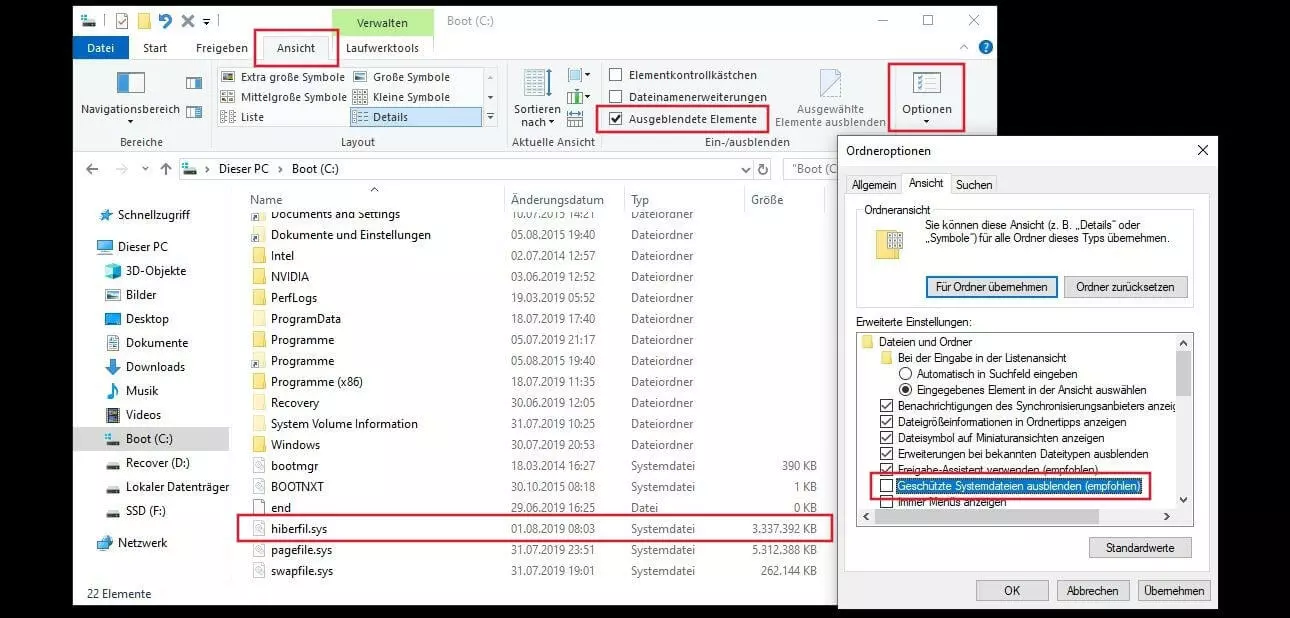Enable Geschützte Systemdateien ausblenden checkbox
This screenshot has width=1290, height=618.
click(887, 486)
